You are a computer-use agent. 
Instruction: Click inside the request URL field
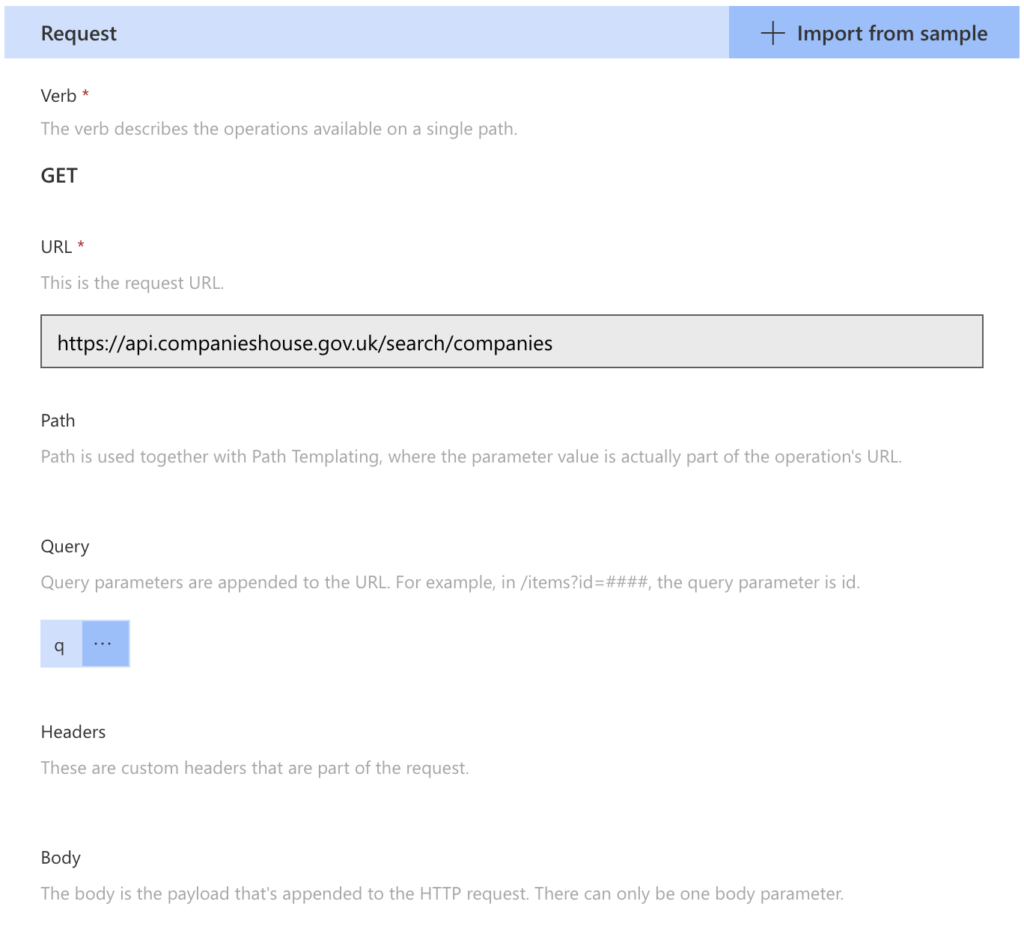512,342
